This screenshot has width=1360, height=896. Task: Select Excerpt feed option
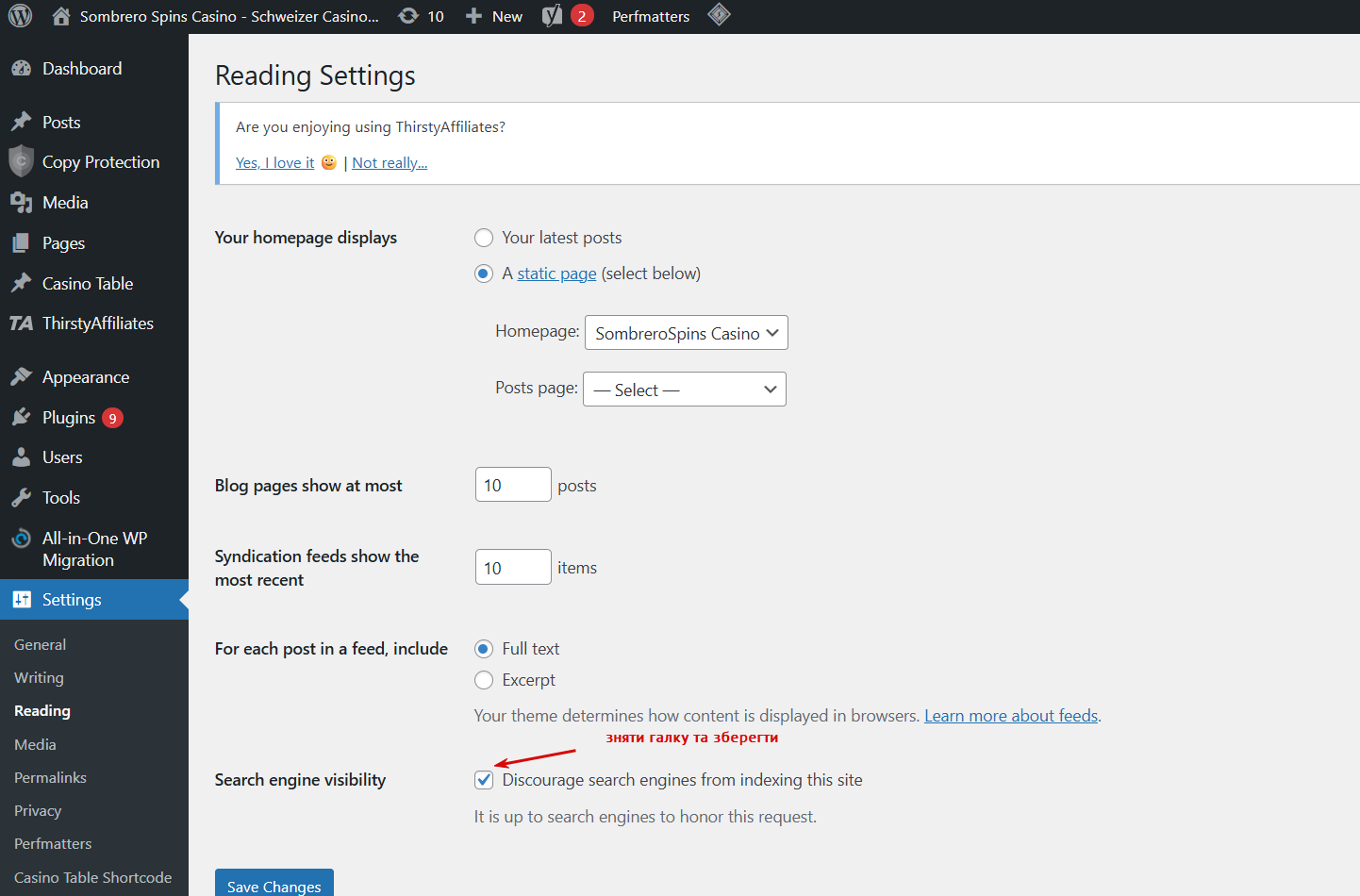(484, 680)
